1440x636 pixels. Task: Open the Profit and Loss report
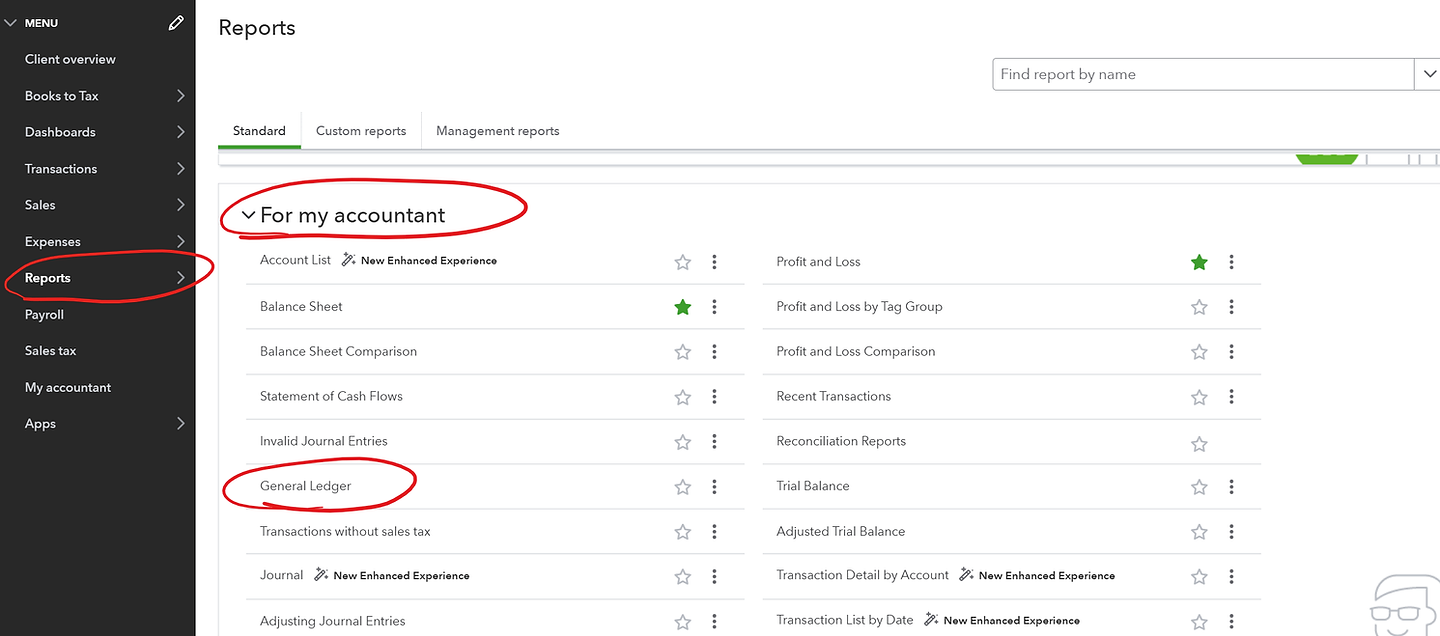click(818, 262)
